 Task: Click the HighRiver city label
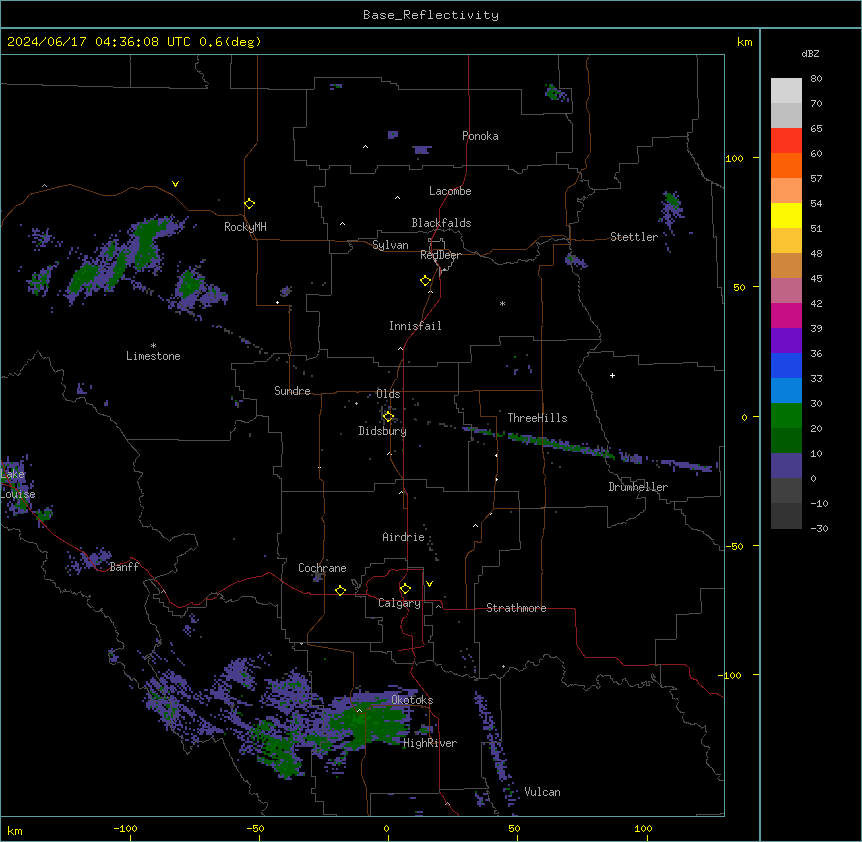pyautogui.click(x=430, y=743)
